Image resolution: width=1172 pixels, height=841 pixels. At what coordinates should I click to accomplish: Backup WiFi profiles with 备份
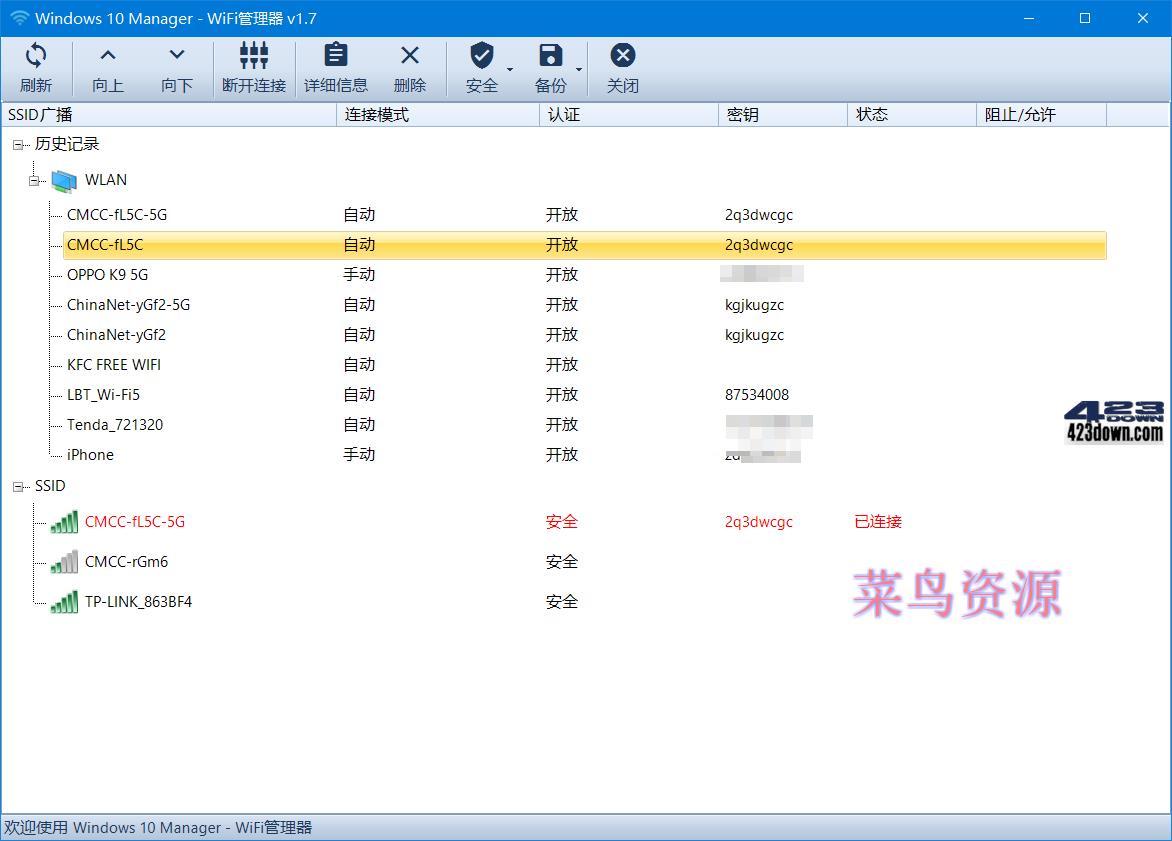pyautogui.click(x=550, y=66)
